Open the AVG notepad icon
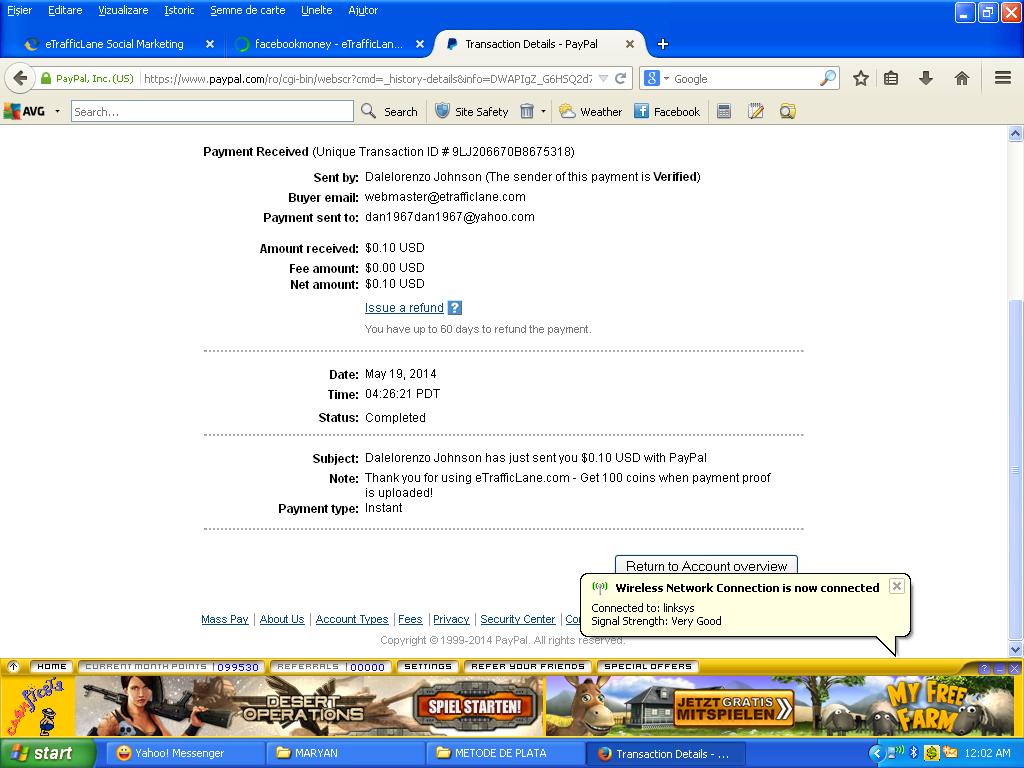 pyautogui.click(x=756, y=112)
